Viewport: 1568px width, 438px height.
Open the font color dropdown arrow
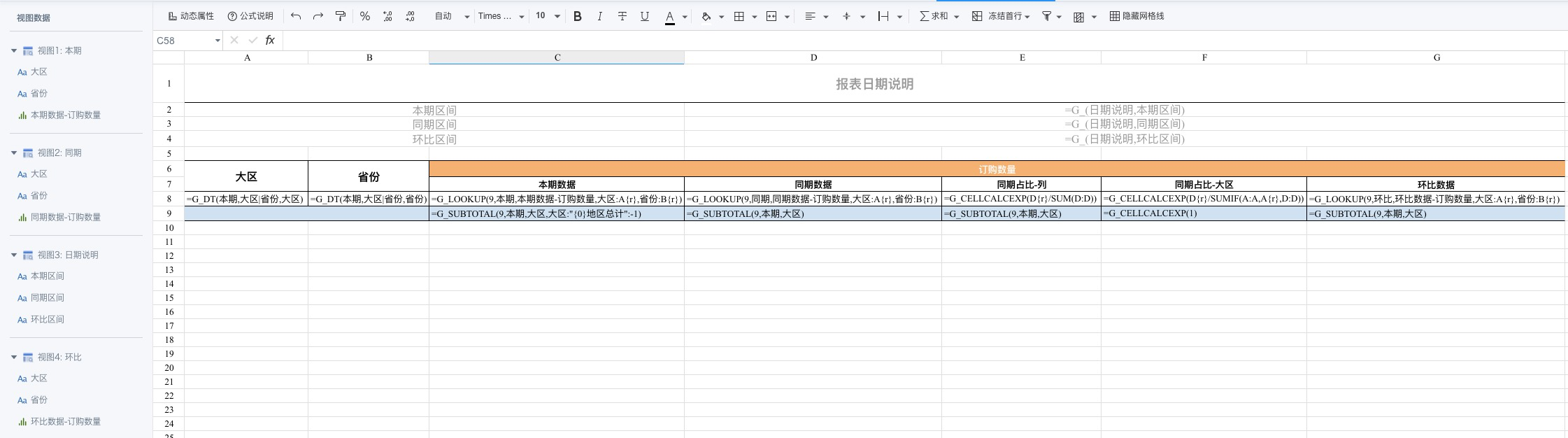pyautogui.click(x=685, y=17)
